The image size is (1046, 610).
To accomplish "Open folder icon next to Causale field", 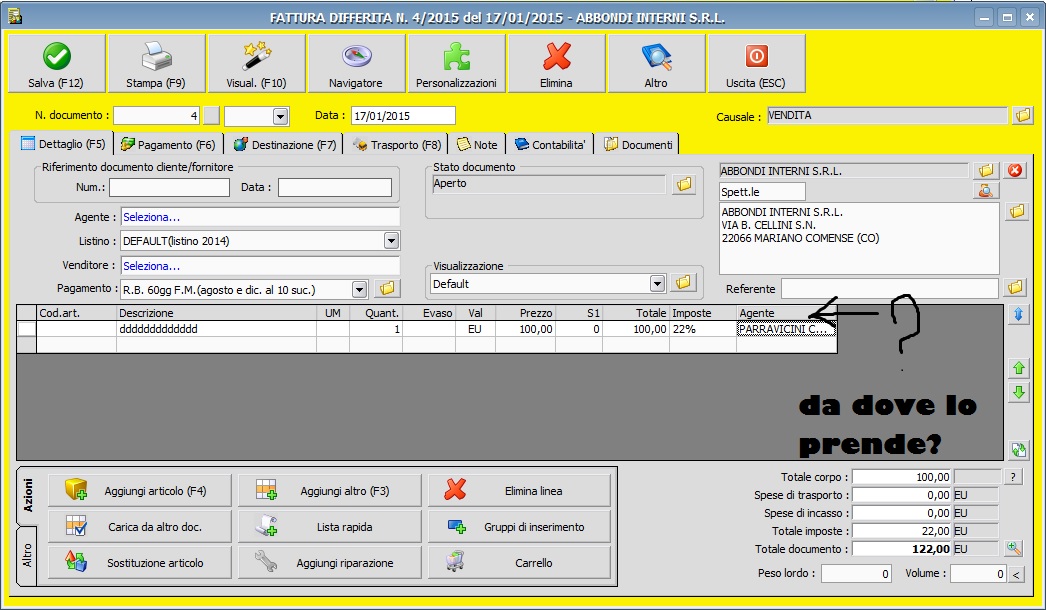I will pyautogui.click(x=1023, y=115).
